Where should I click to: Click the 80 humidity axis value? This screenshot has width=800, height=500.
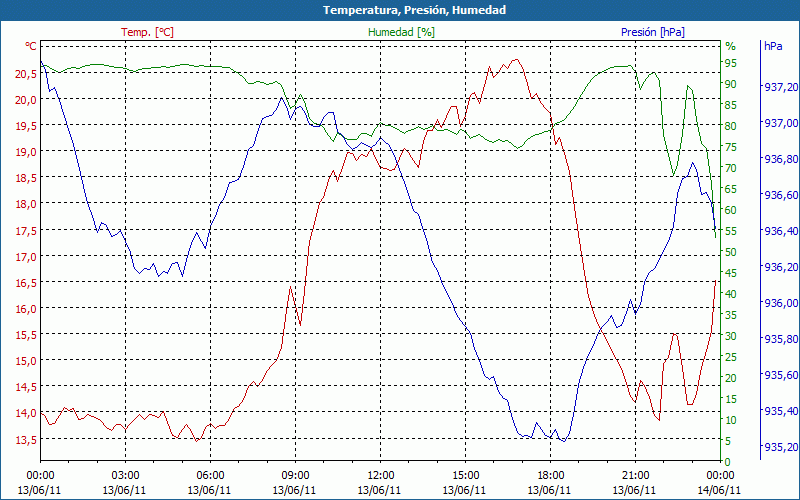click(x=731, y=126)
